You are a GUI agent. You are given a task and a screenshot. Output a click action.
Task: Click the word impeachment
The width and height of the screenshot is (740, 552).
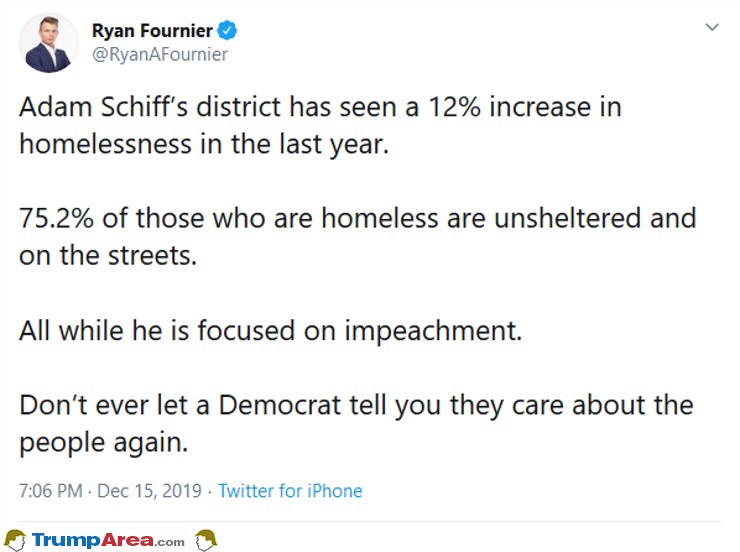[433, 331]
